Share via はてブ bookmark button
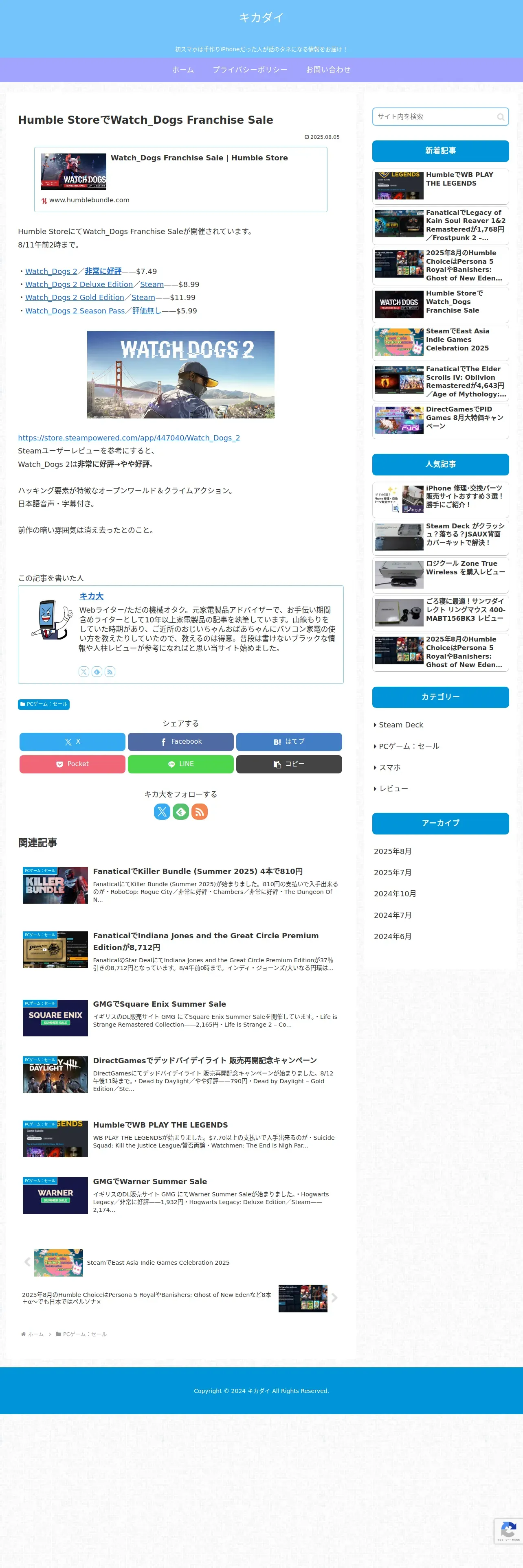Image resolution: width=523 pixels, height=1568 pixels. pos(289,741)
